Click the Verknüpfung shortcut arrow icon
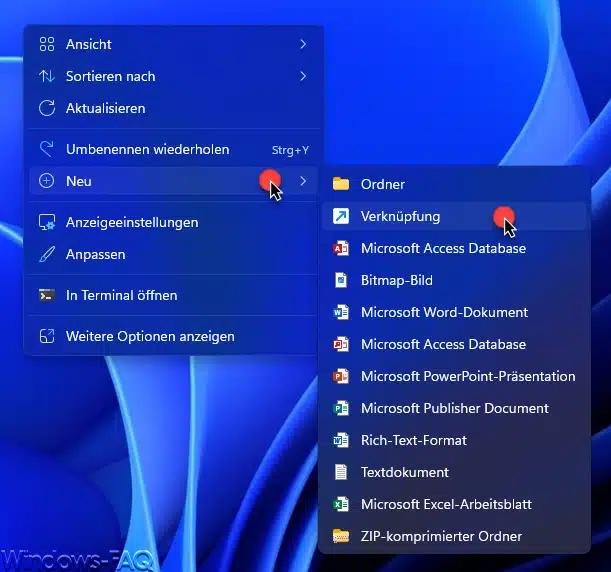 (x=341, y=216)
